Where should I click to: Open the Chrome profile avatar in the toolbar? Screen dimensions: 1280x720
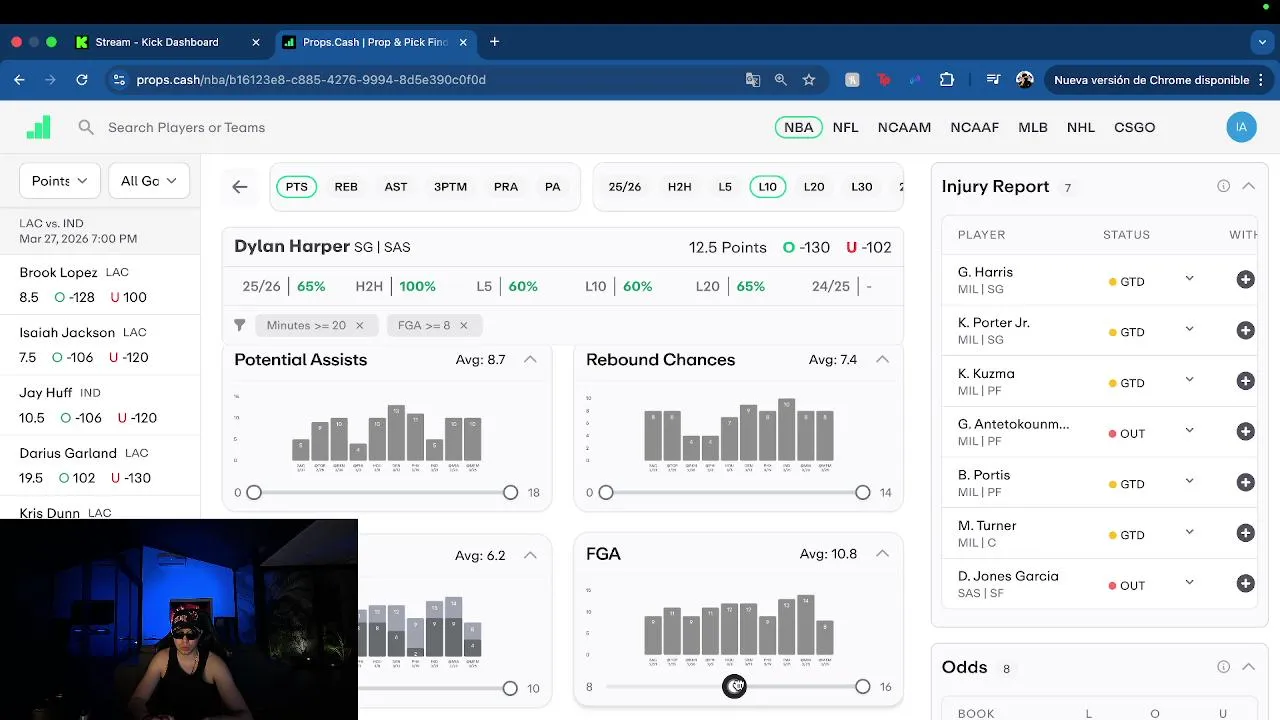tap(1024, 80)
